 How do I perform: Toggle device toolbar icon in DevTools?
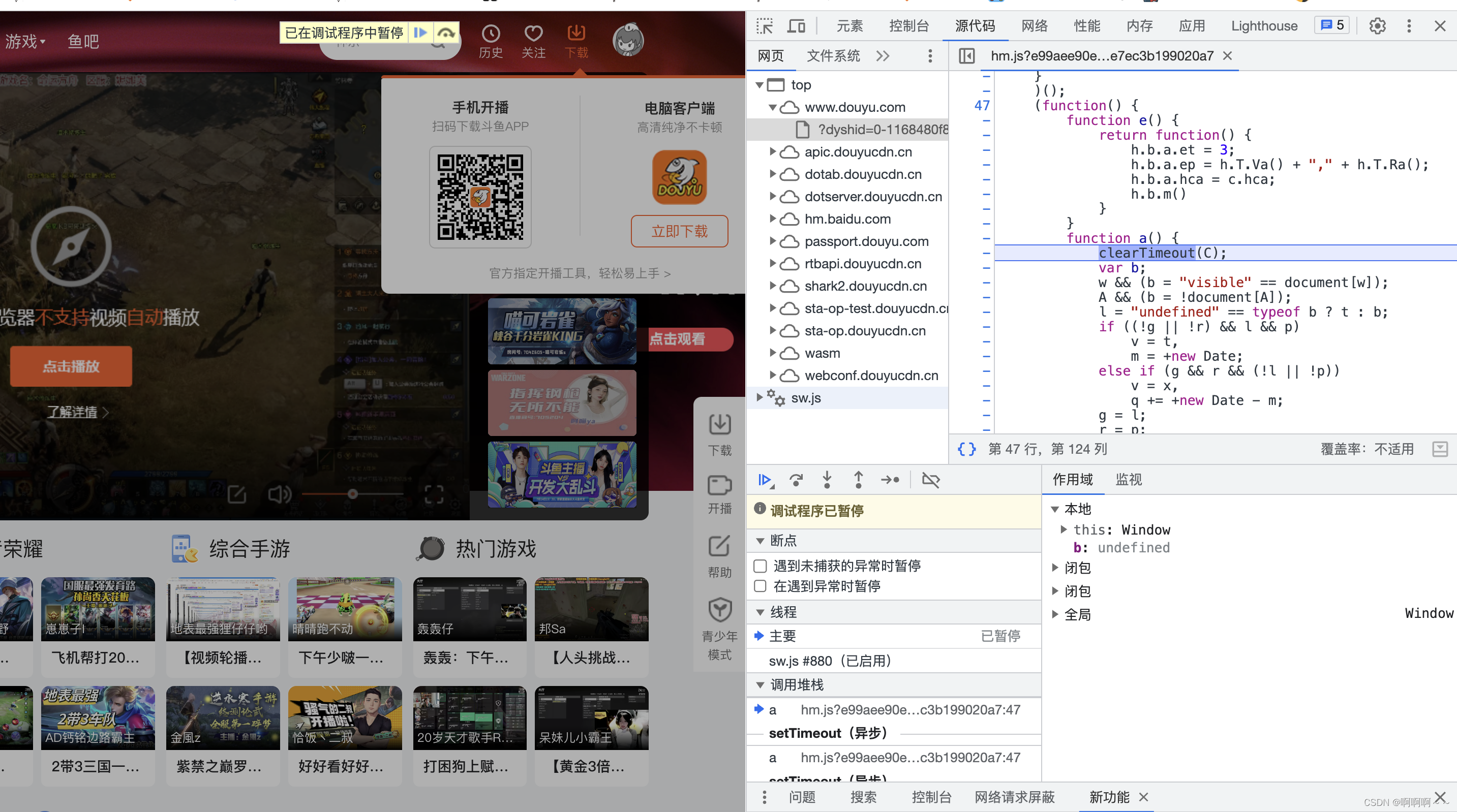[x=797, y=26]
